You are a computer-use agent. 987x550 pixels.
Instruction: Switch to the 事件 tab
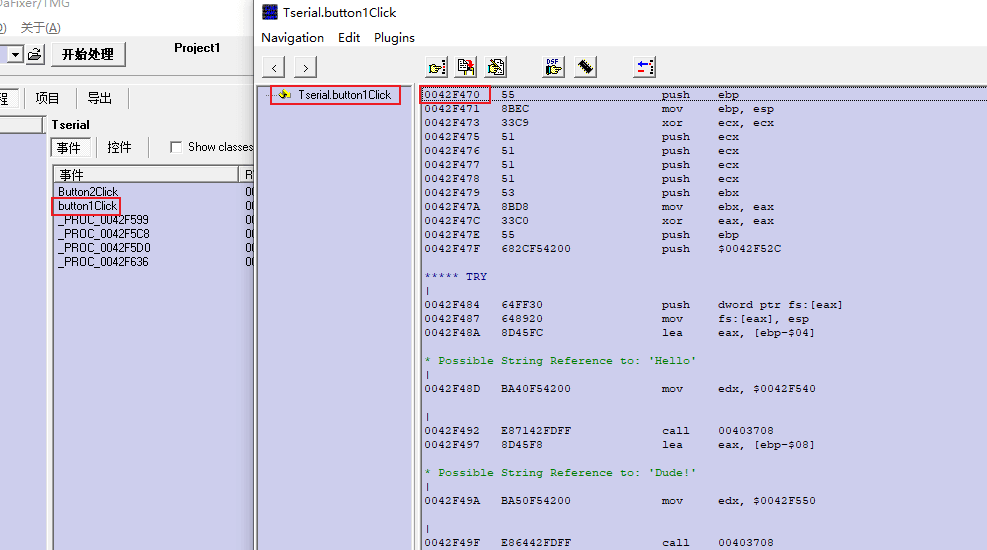(x=70, y=147)
